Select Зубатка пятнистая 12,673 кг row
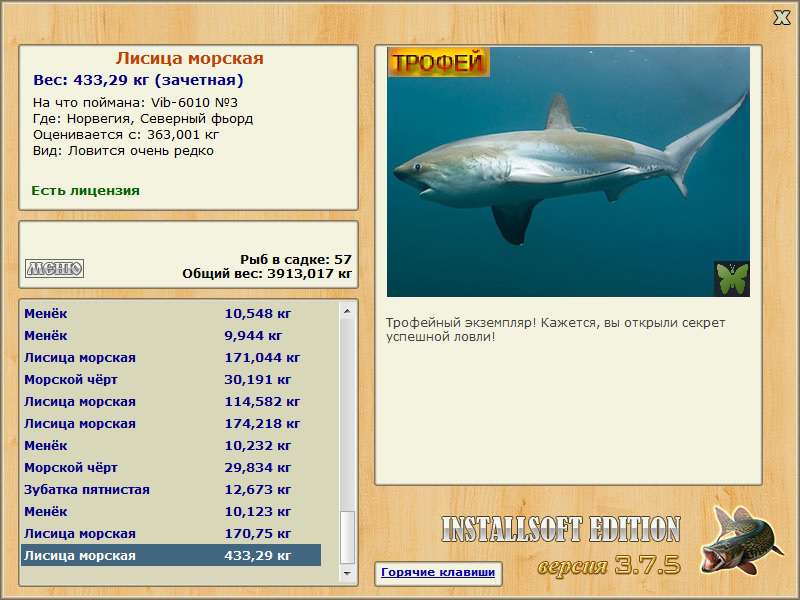Image resolution: width=800 pixels, height=600 pixels. (x=171, y=489)
